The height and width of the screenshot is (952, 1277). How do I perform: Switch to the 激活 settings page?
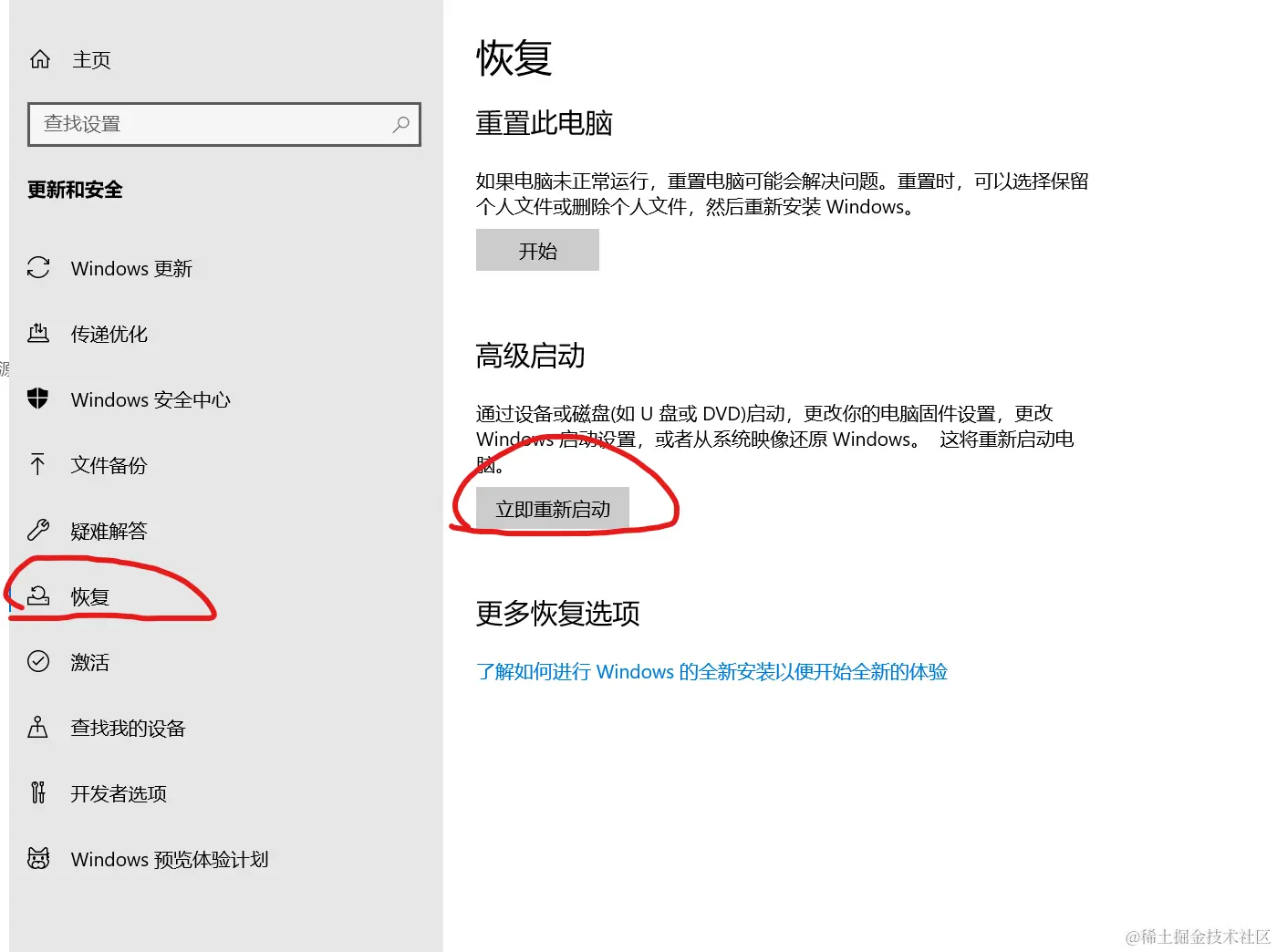pos(89,661)
